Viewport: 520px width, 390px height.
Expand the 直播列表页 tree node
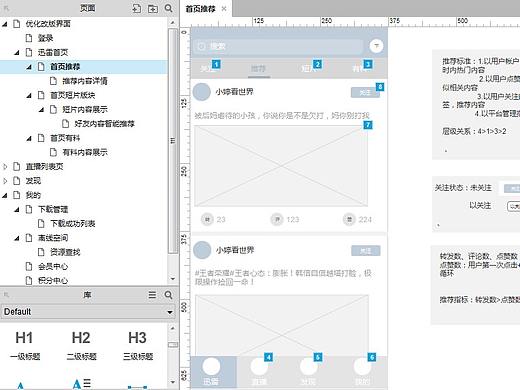tap(5, 167)
